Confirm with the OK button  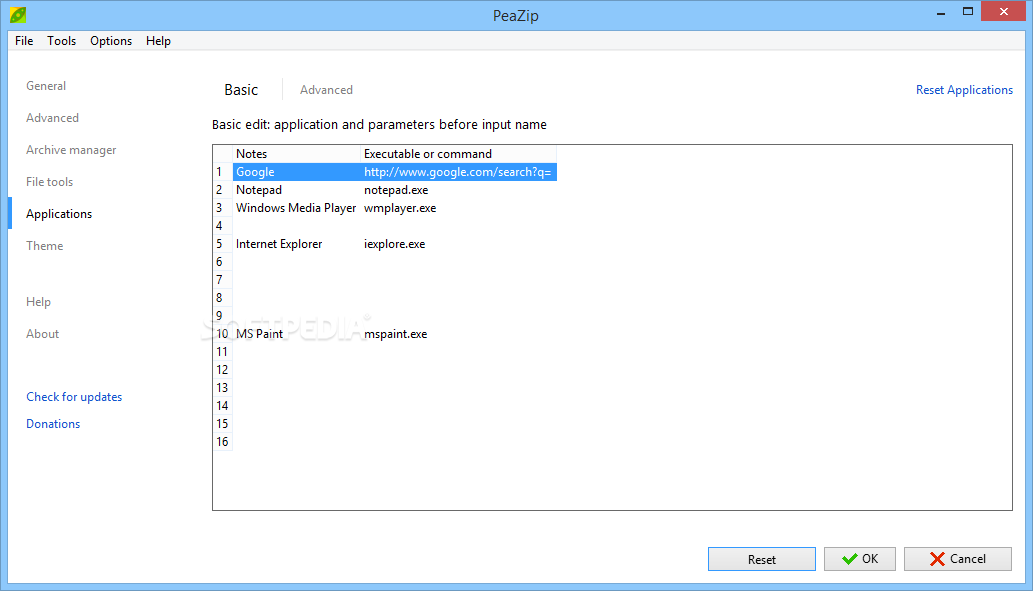(860, 559)
